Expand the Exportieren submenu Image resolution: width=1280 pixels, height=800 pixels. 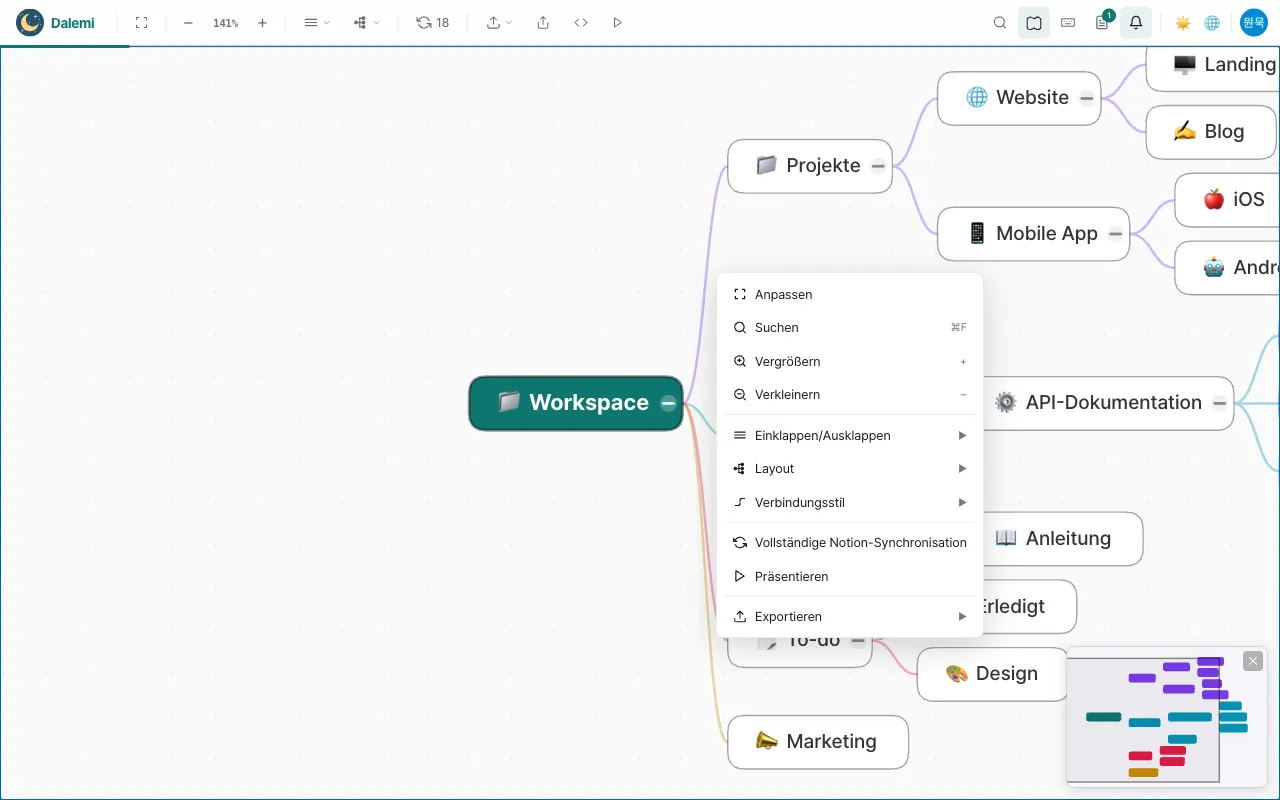click(850, 616)
